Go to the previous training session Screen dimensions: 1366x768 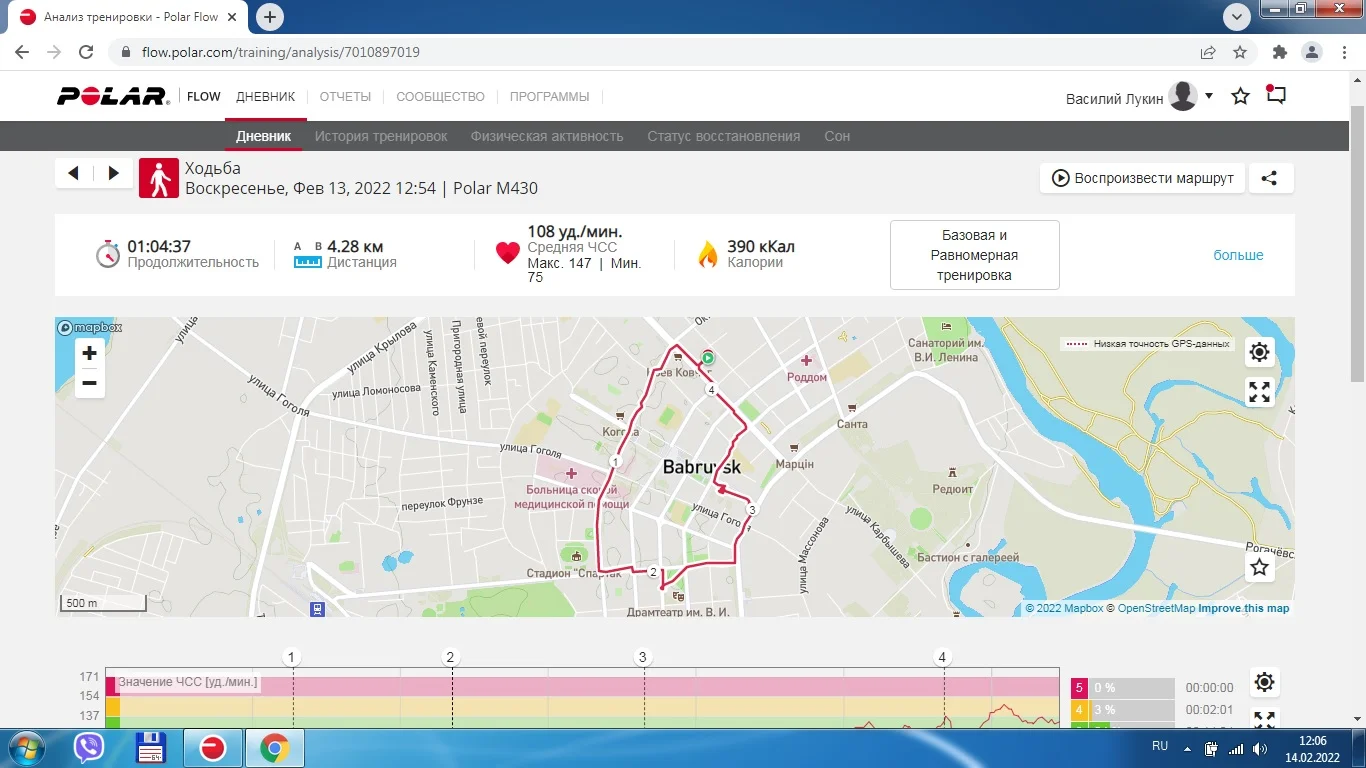[x=74, y=173]
